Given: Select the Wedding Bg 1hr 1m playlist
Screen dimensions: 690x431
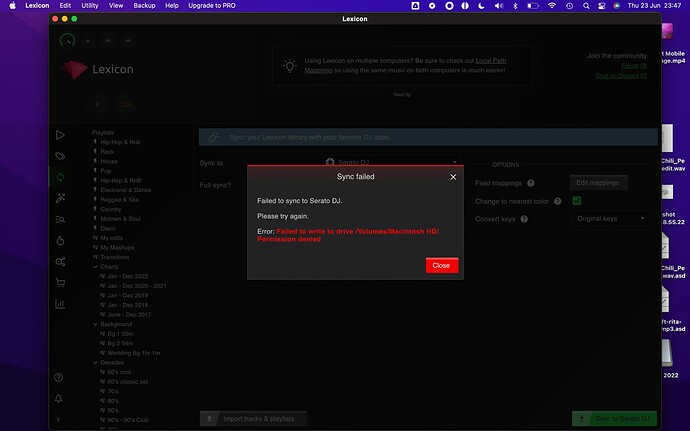Looking at the screenshot, I should click(133, 353).
